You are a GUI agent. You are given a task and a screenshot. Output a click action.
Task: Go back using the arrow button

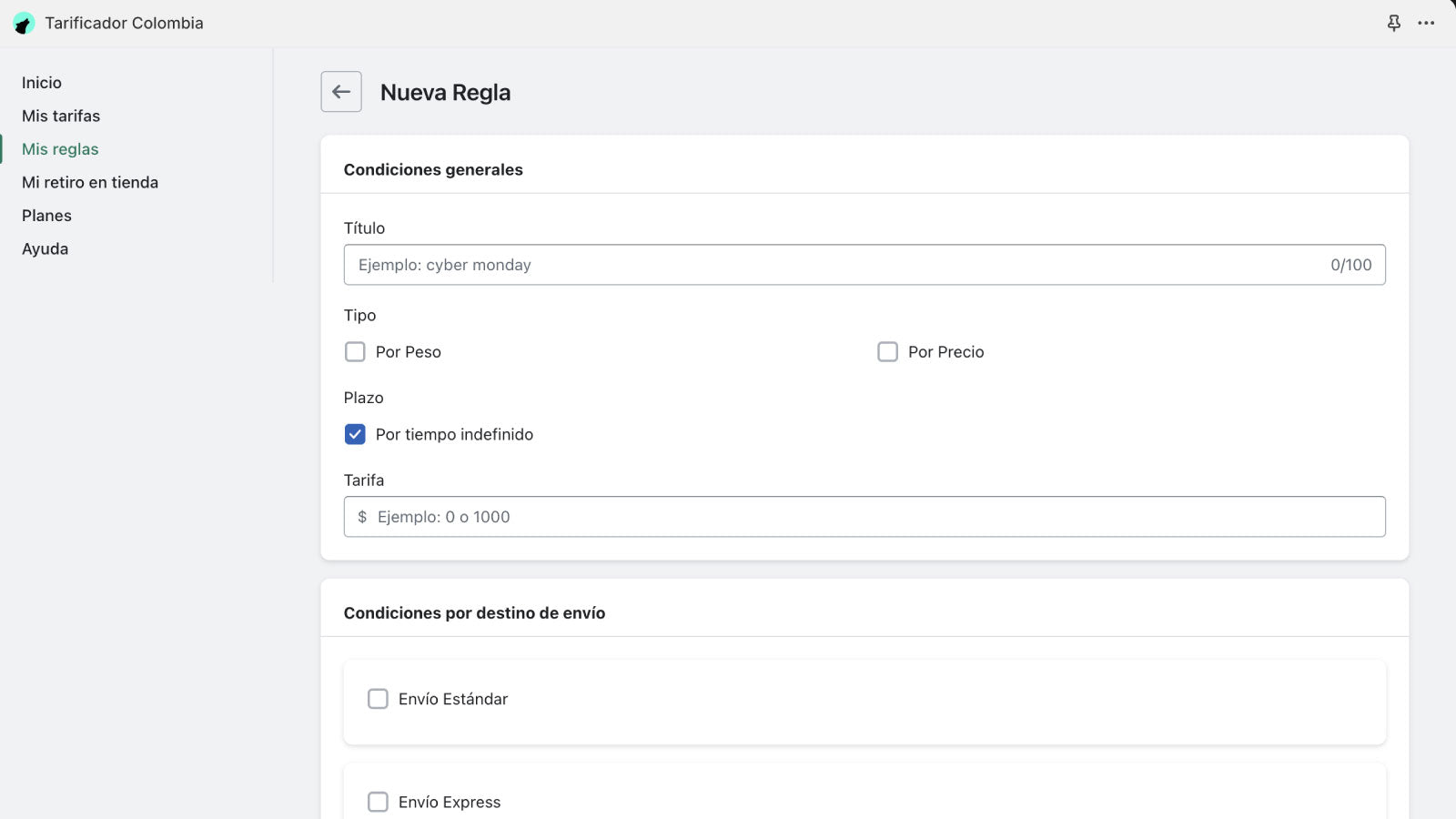[x=341, y=92]
